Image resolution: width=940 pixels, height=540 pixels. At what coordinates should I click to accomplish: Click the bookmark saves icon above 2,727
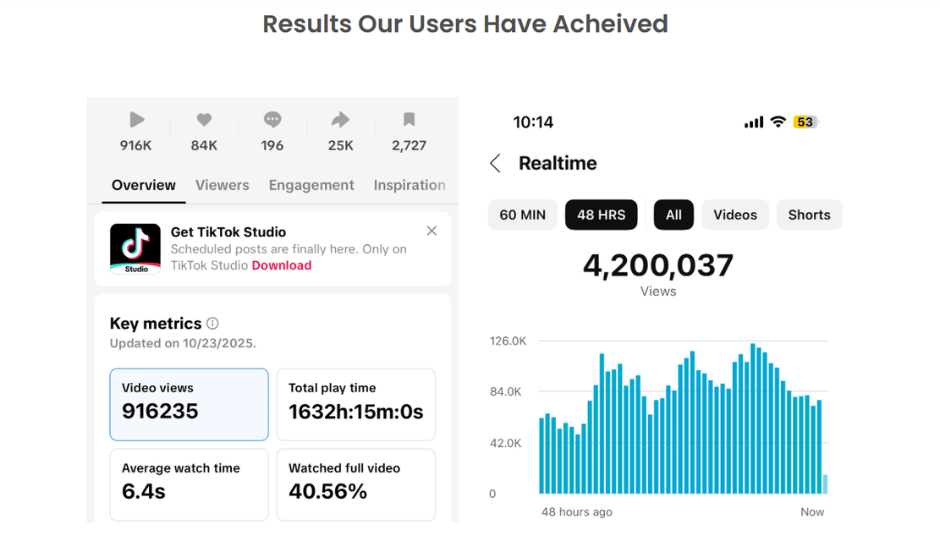[409, 119]
